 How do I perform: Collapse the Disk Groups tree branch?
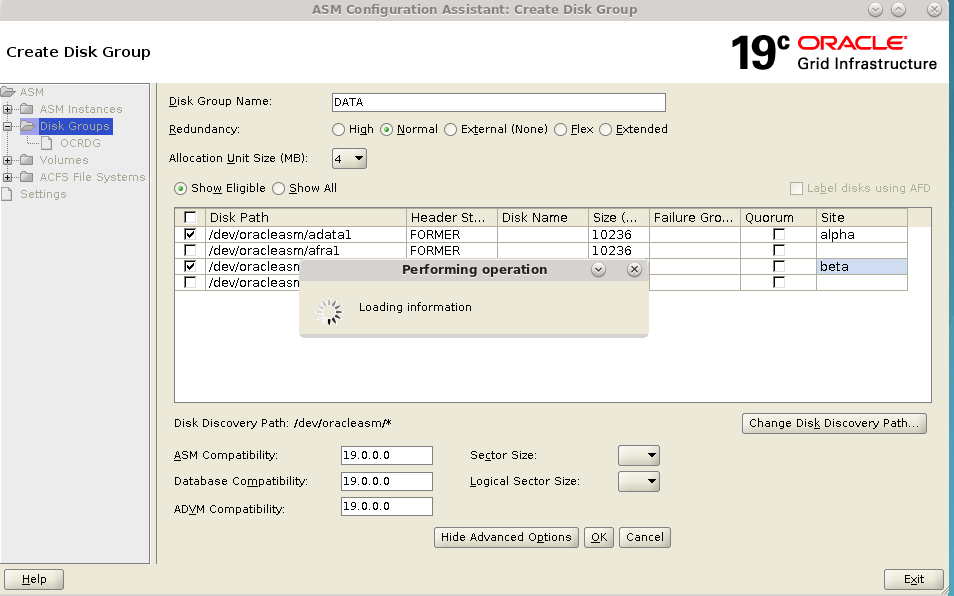pyautogui.click(x=7, y=126)
